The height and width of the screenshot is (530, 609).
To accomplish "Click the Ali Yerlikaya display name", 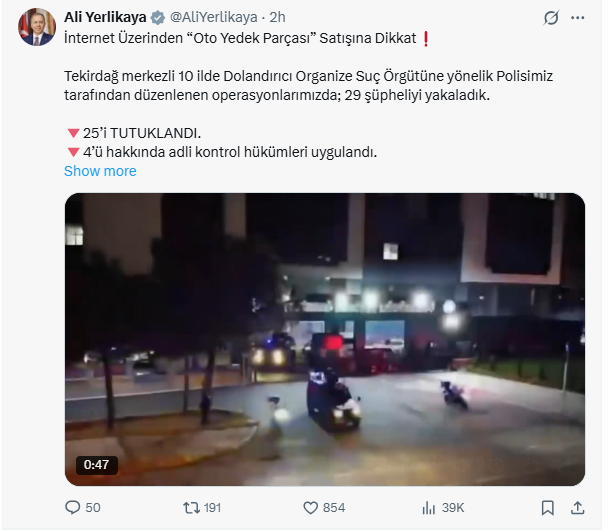I will click(105, 17).
